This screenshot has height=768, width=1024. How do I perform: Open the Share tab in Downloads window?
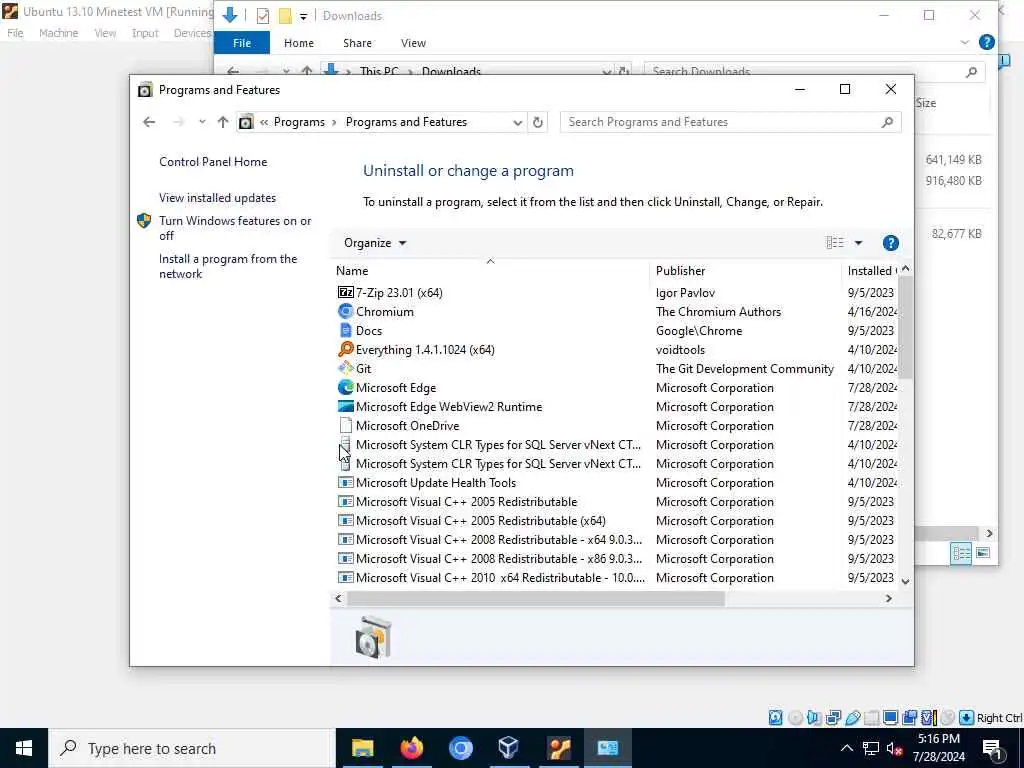[357, 43]
